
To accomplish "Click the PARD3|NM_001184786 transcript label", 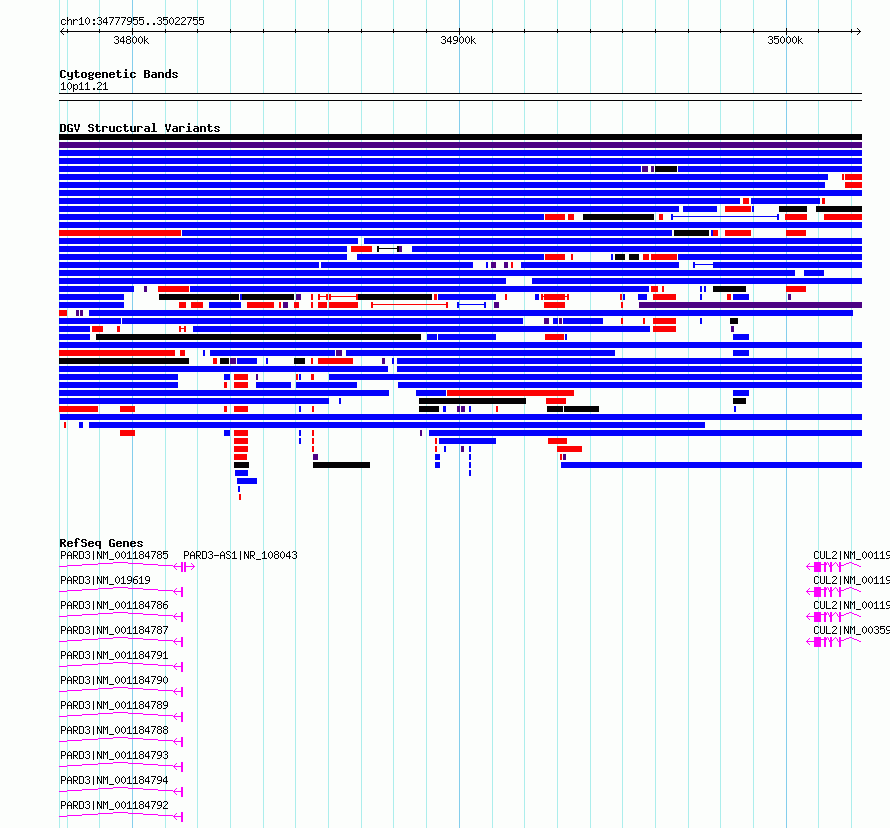I will coord(114,605).
